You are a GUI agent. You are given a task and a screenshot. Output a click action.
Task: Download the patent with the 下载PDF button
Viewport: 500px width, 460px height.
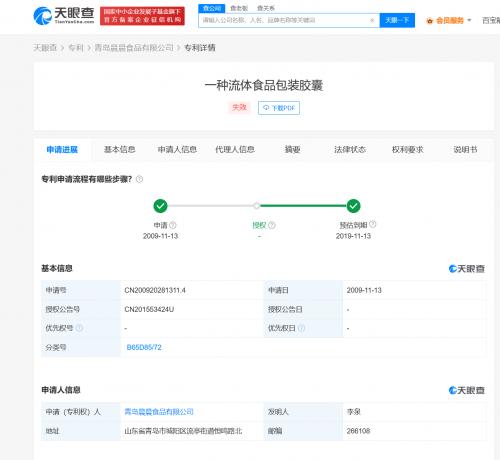pyautogui.click(x=279, y=108)
